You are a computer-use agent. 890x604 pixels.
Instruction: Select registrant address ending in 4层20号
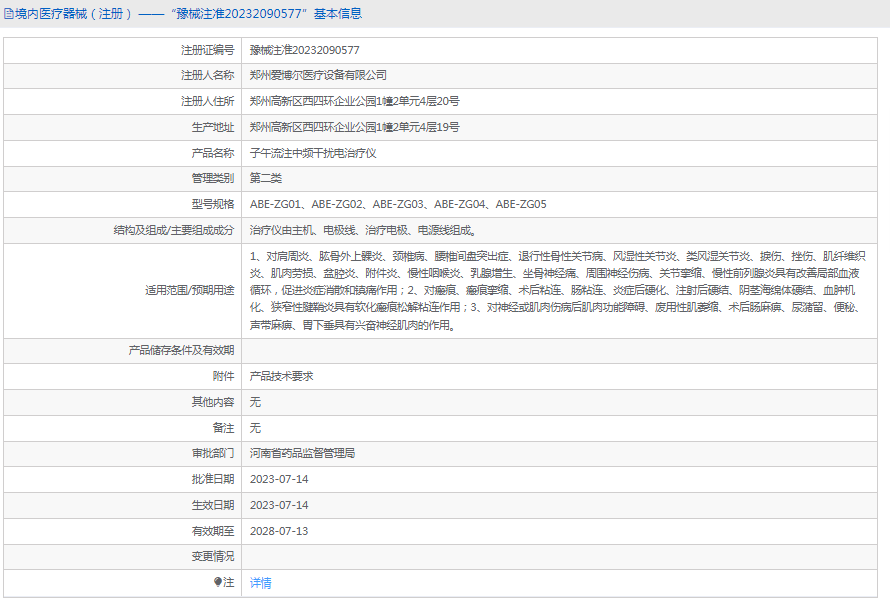click(x=355, y=101)
